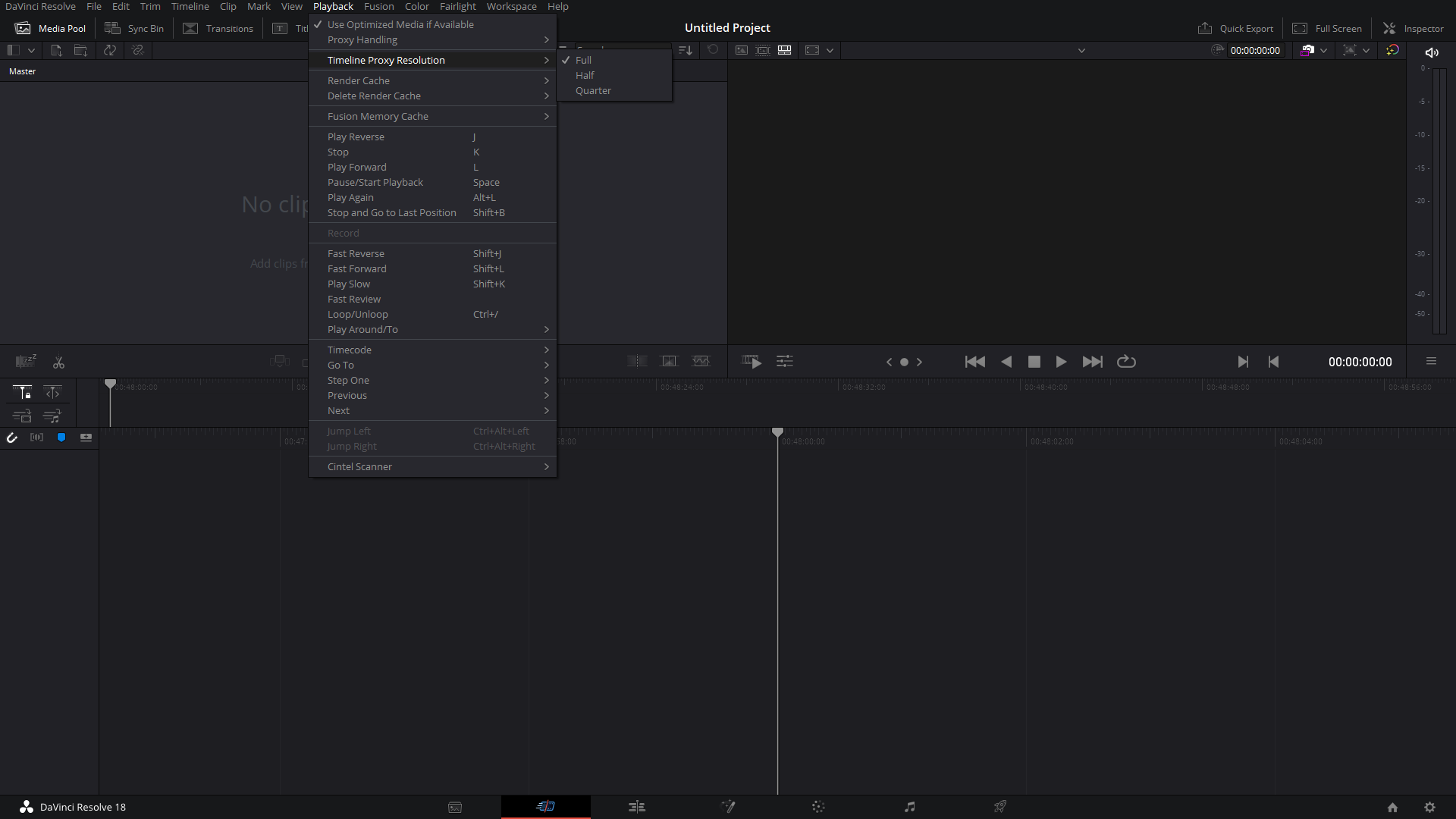Select Half proxy resolution

(585, 75)
